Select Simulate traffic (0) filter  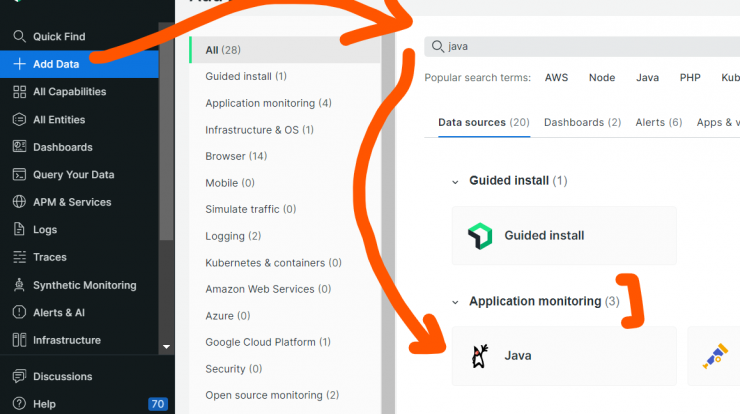click(x=251, y=209)
